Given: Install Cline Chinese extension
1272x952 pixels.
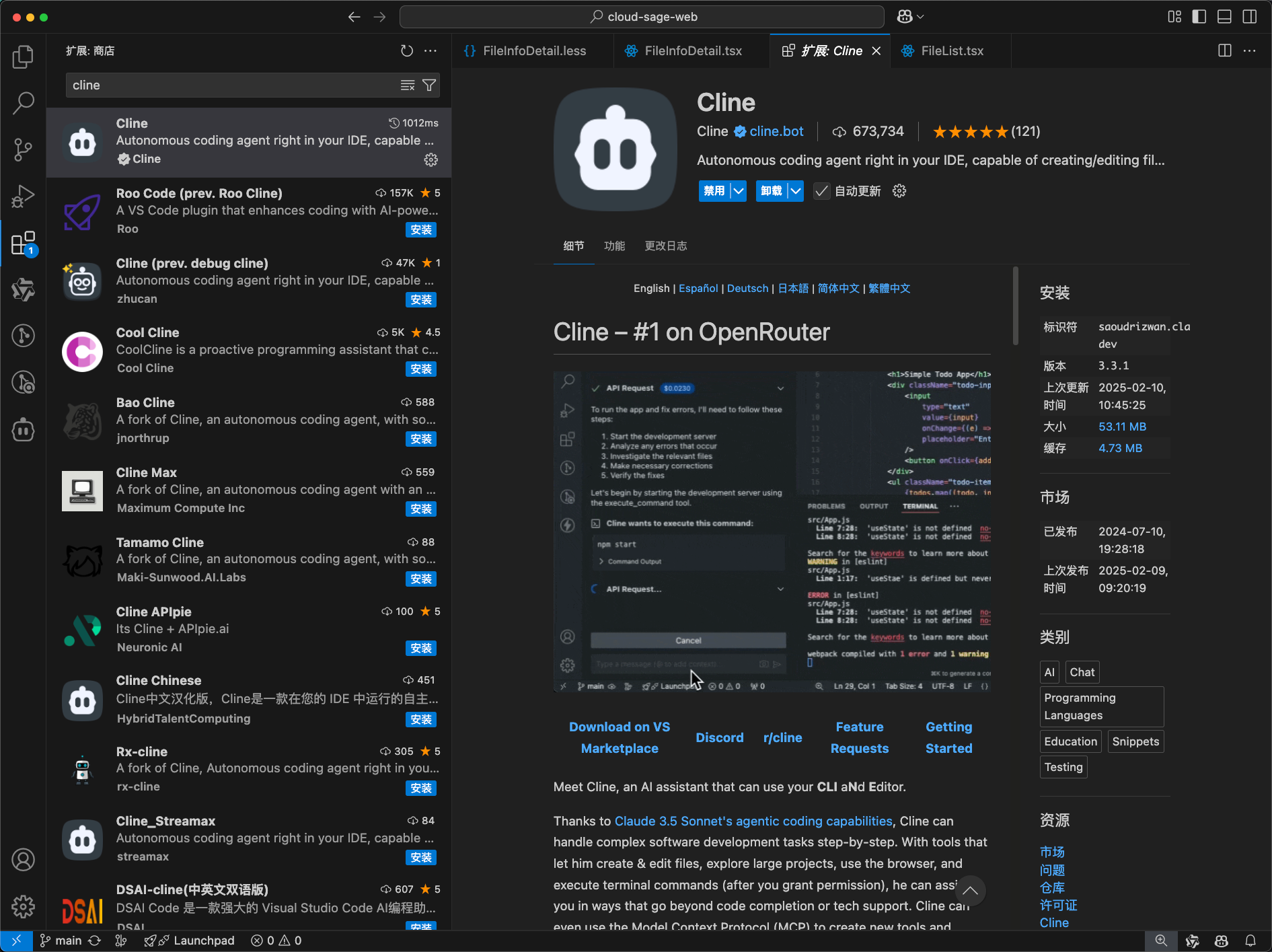Looking at the screenshot, I should [421, 720].
